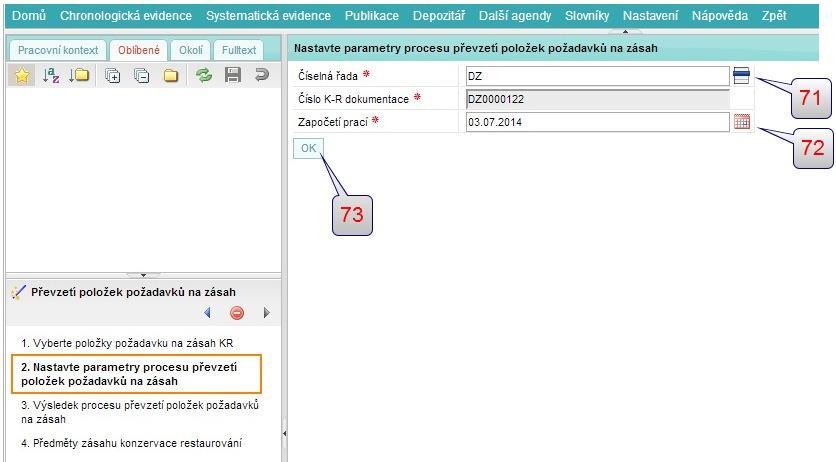
Task: Select step 3 Výsledek procesu převzetí položek
Action: coord(140,412)
